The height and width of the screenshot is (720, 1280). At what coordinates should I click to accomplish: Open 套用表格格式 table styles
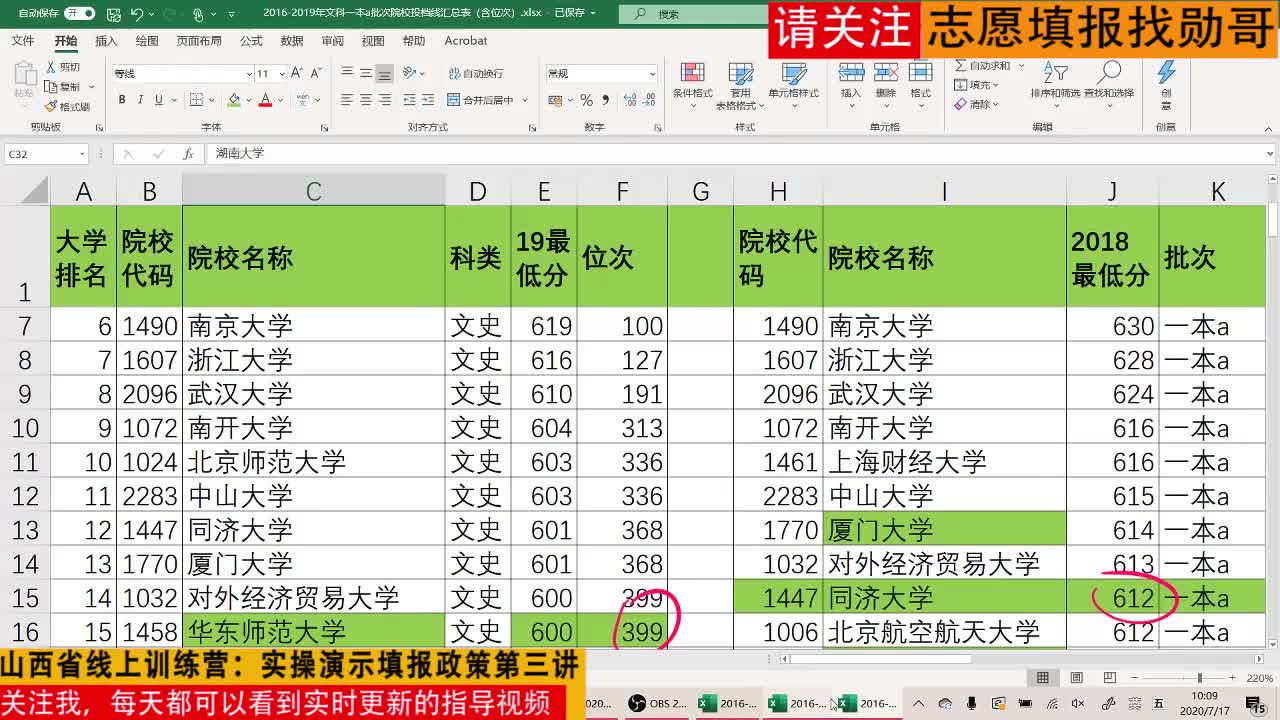741,86
